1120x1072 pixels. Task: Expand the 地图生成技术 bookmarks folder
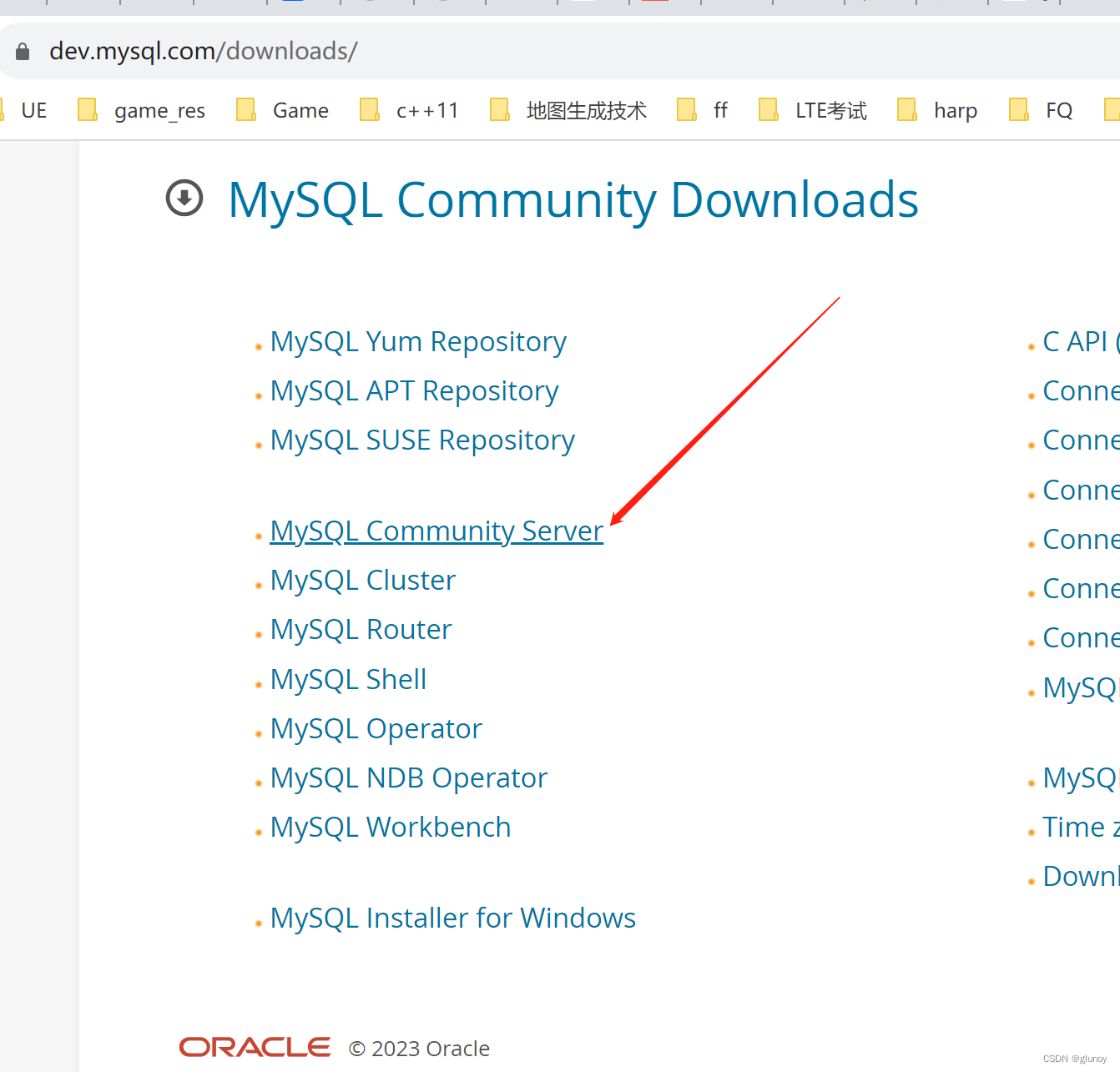(x=500, y=109)
